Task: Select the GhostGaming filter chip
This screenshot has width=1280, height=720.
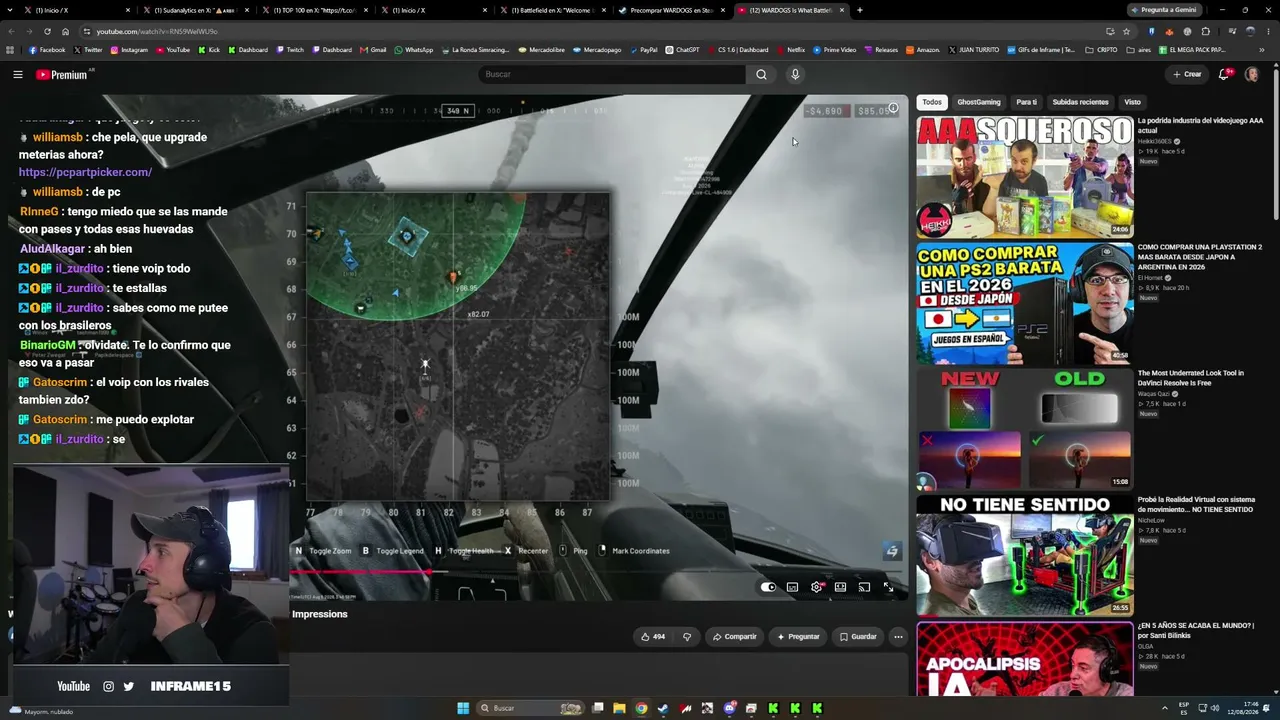Action: pyautogui.click(x=979, y=102)
